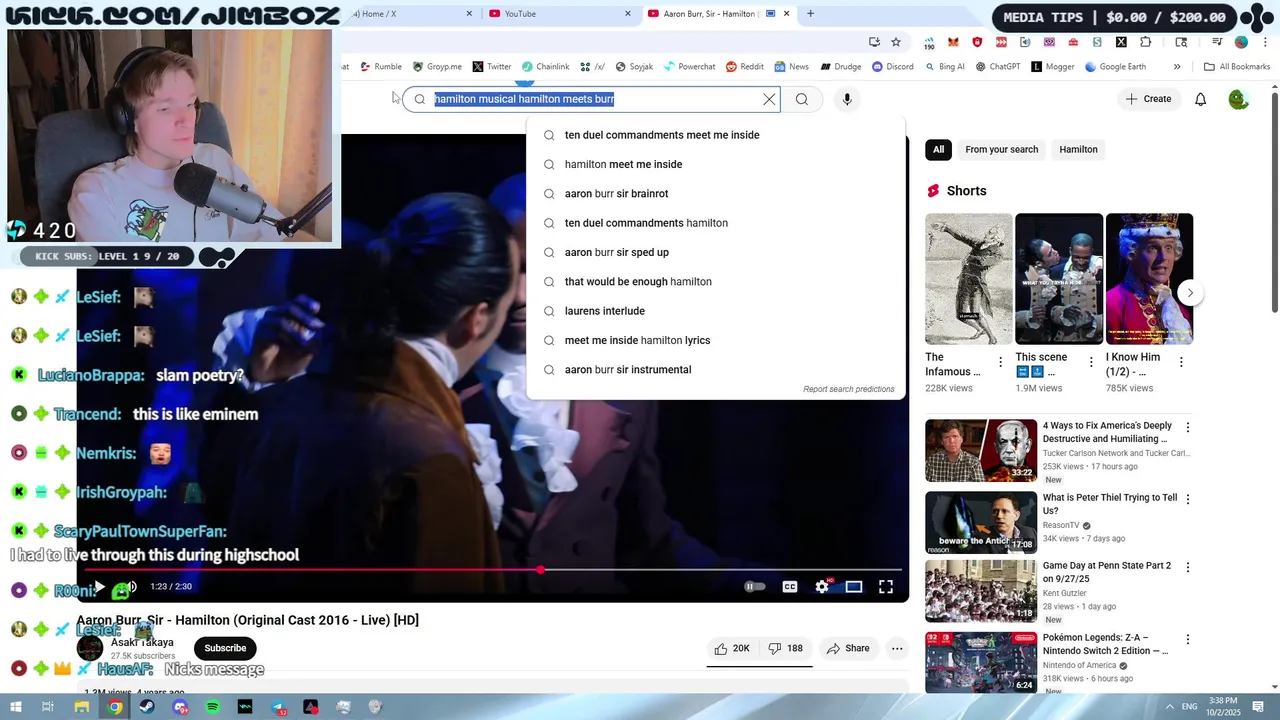The height and width of the screenshot is (720, 1280).
Task: Open the Tucker Carlson video thumbnail
Action: 981,450
